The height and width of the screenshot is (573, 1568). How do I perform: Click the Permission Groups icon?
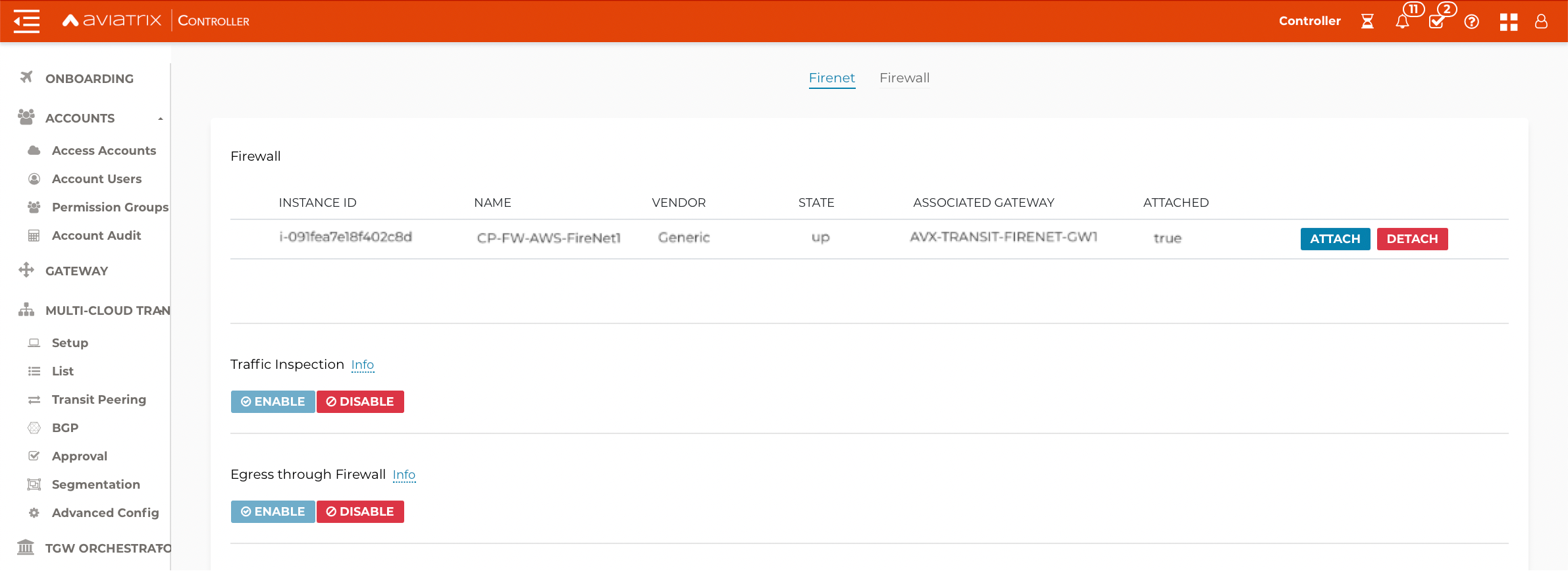[34, 207]
